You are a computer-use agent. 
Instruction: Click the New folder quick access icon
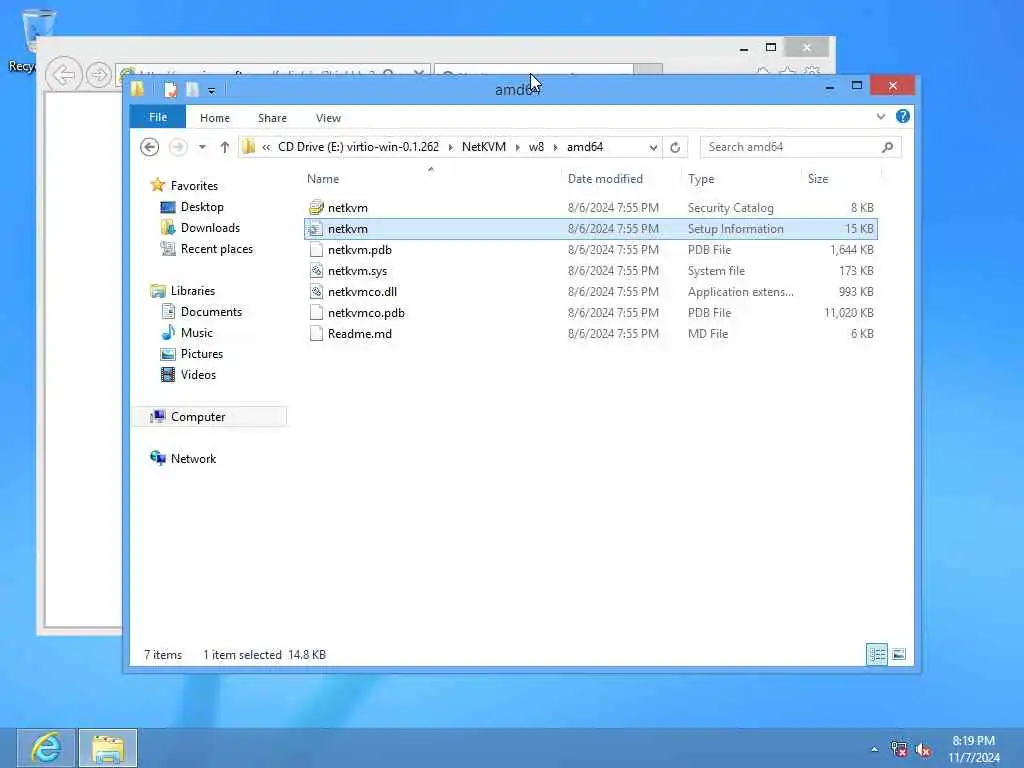click(192, 89)
